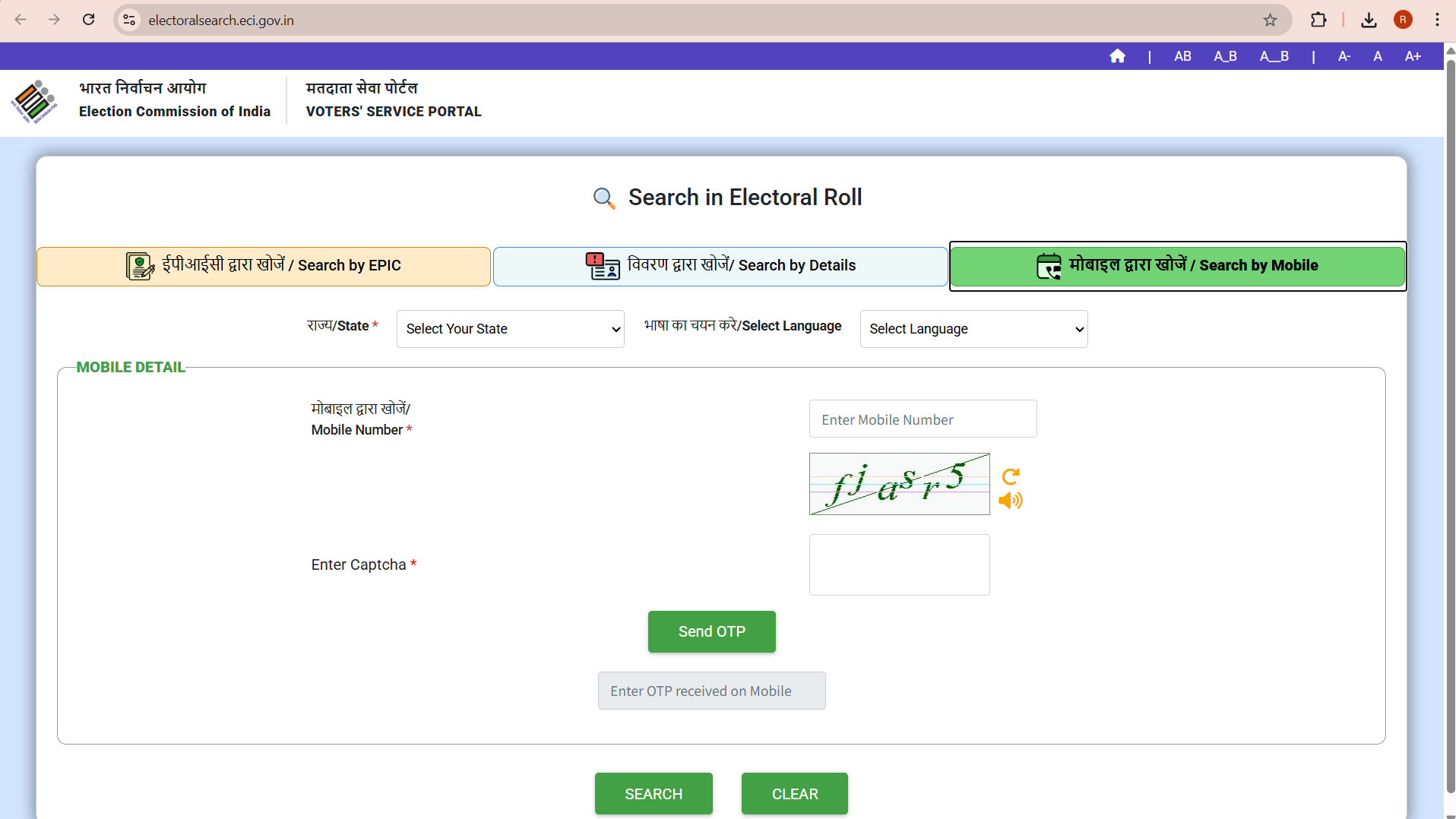The width and height of the screenshot is (1456, 819).
Task: Open Chrome three-dot menu
Action: (1437, 21)
